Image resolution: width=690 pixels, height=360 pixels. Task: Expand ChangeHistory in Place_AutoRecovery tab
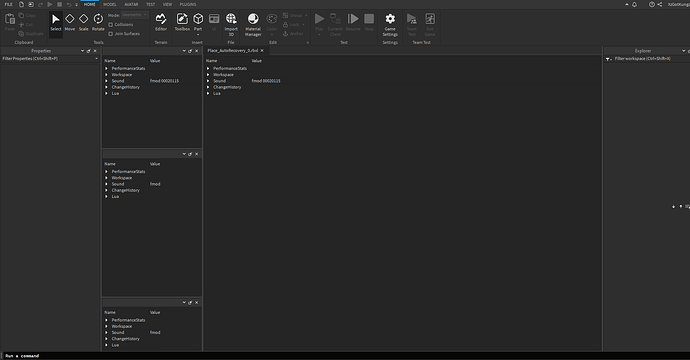tap(208, 87)
